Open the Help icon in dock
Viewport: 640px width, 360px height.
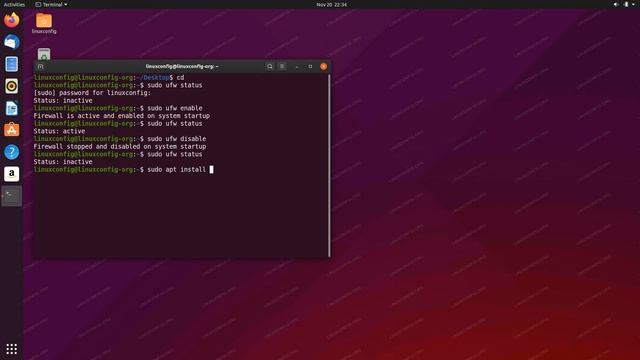(11, 152)
